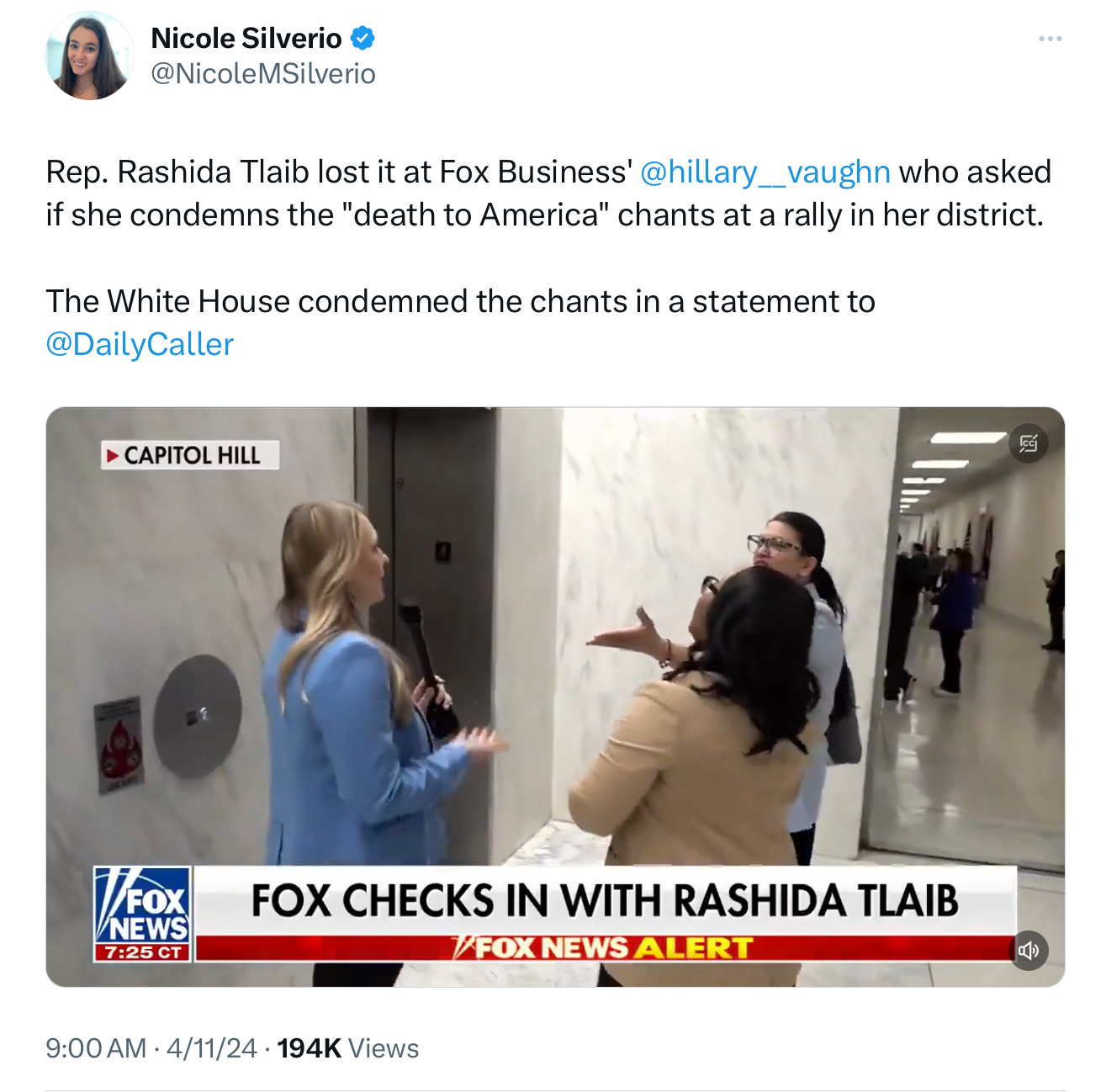This screenshot has height=1092, width=1106.
Task: Click the Capitol Hill location tag
Action: click(x=190, y=455)
